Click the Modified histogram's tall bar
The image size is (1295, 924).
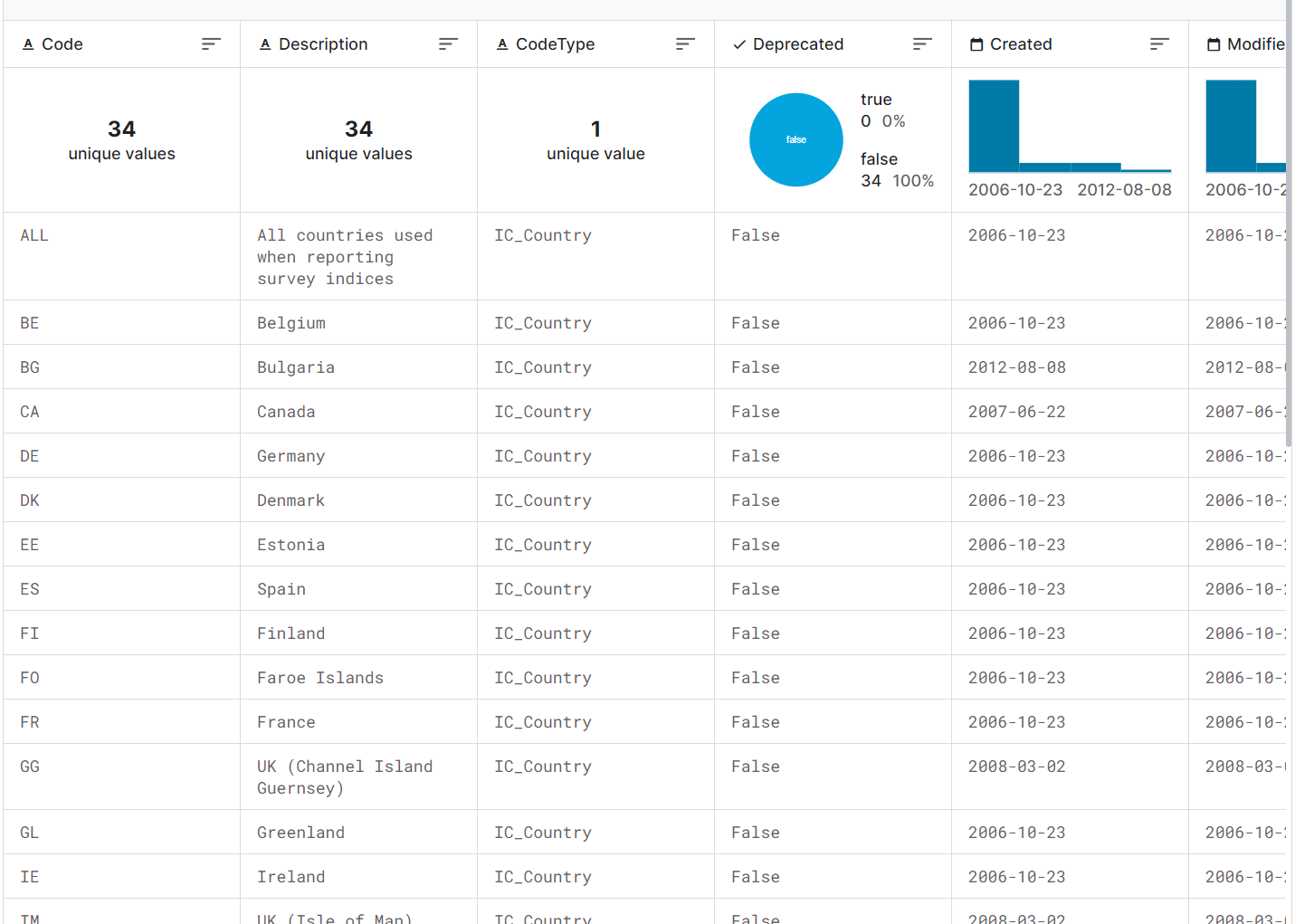pyautogui.click(x=1231, y=126)
